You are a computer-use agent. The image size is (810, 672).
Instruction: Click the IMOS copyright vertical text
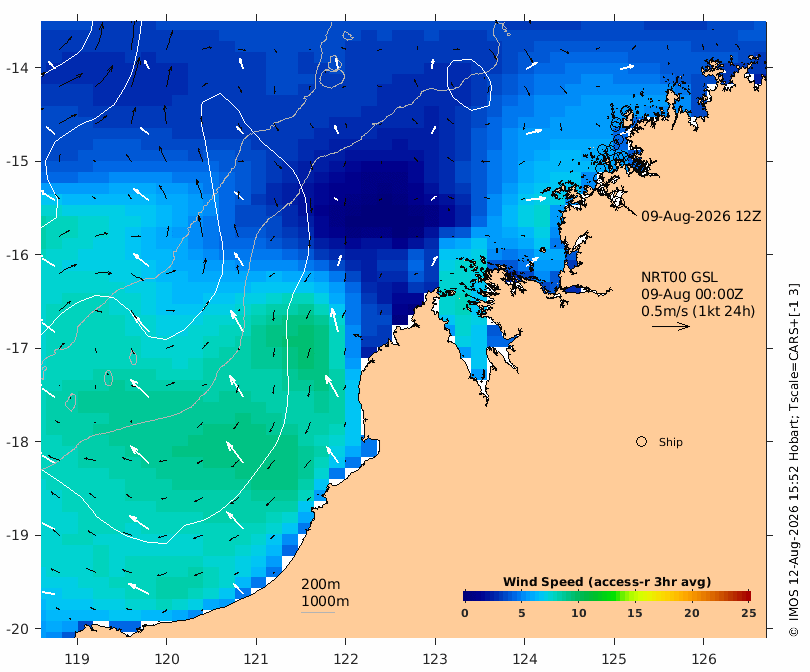[794, 460]
